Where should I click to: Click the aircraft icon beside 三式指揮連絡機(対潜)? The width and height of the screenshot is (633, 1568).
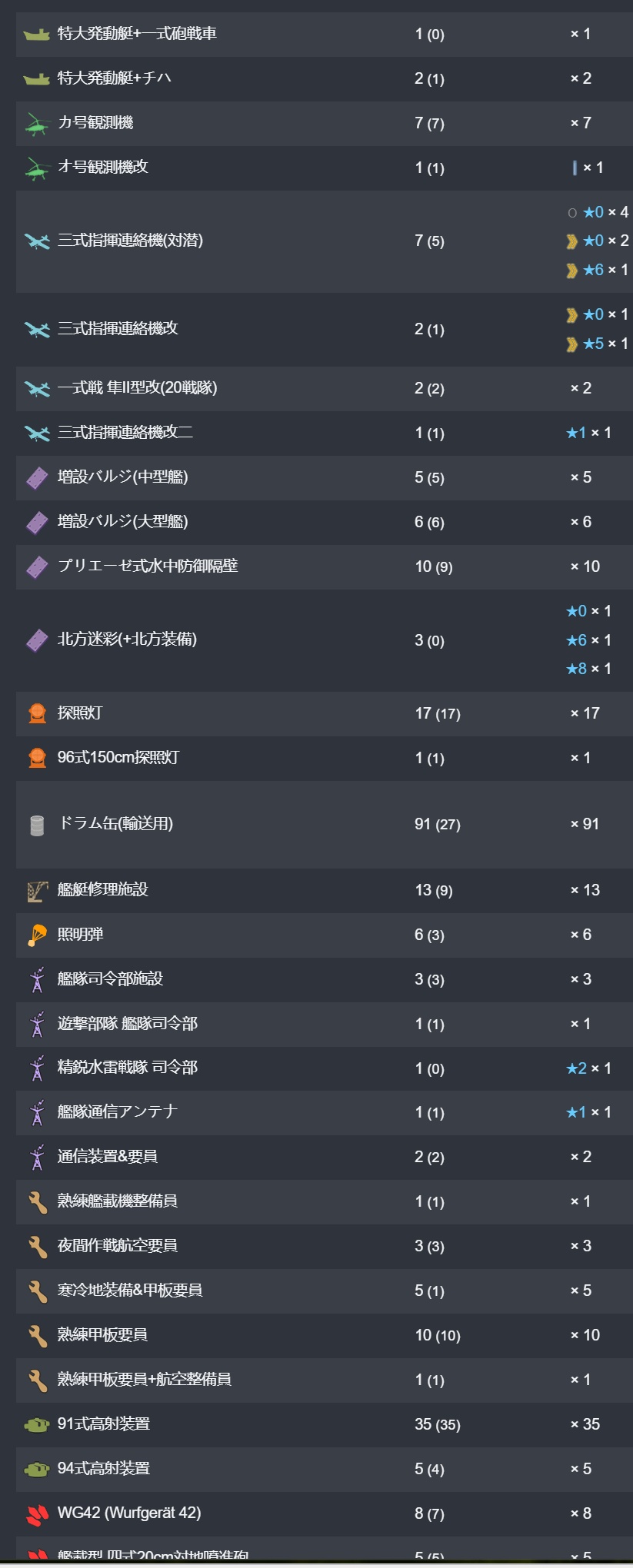click(x=37, y=241)
